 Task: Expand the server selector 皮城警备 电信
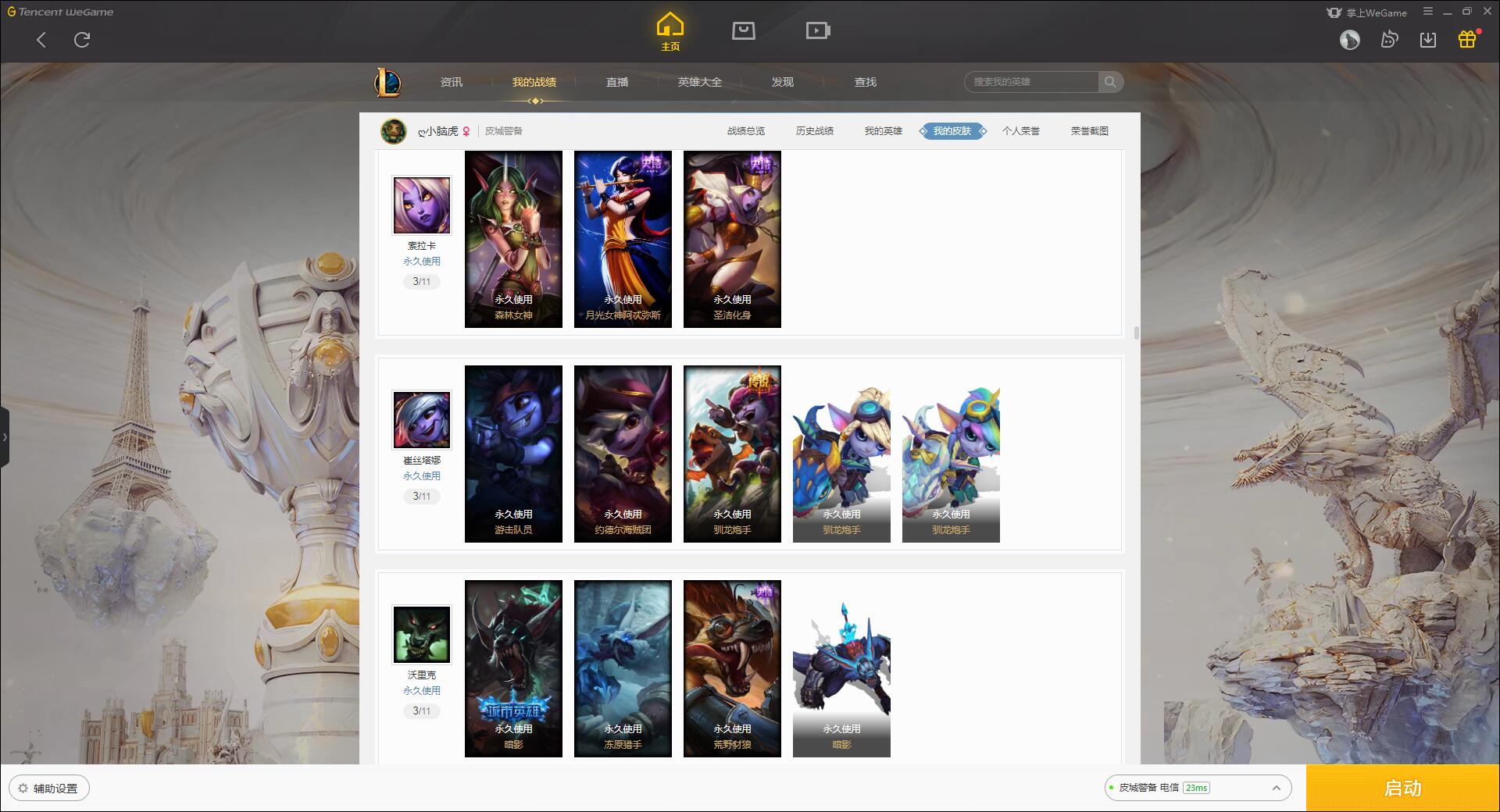[1198, 788]
